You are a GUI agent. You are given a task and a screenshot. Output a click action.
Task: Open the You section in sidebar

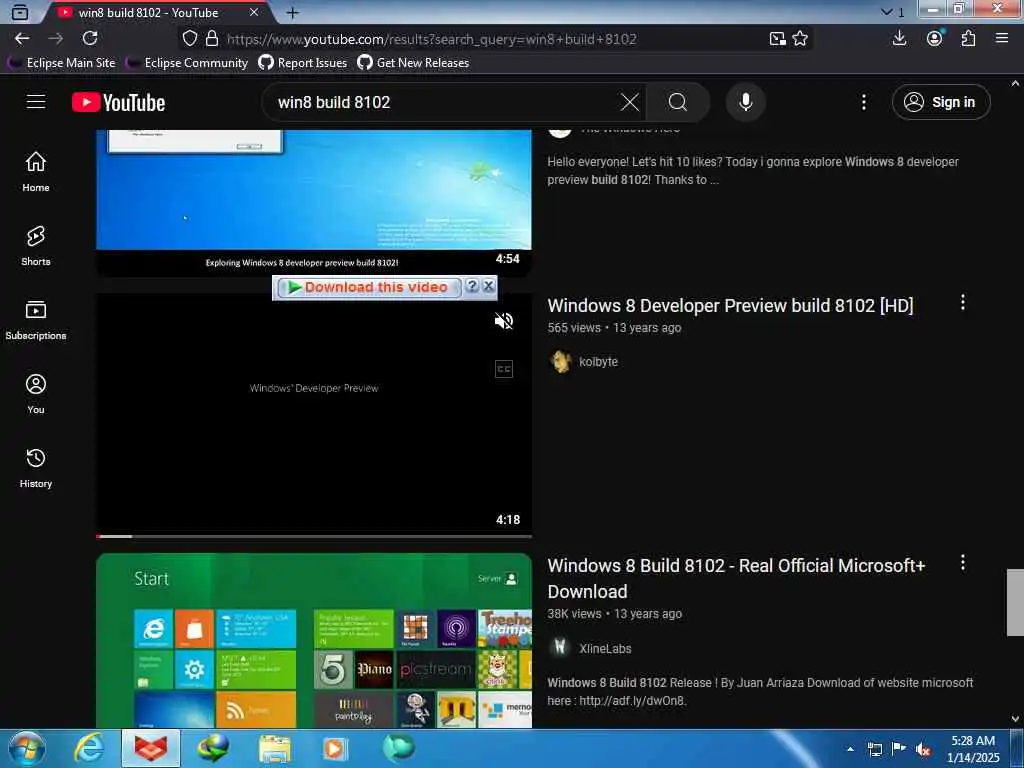click(x=36, y=394)
